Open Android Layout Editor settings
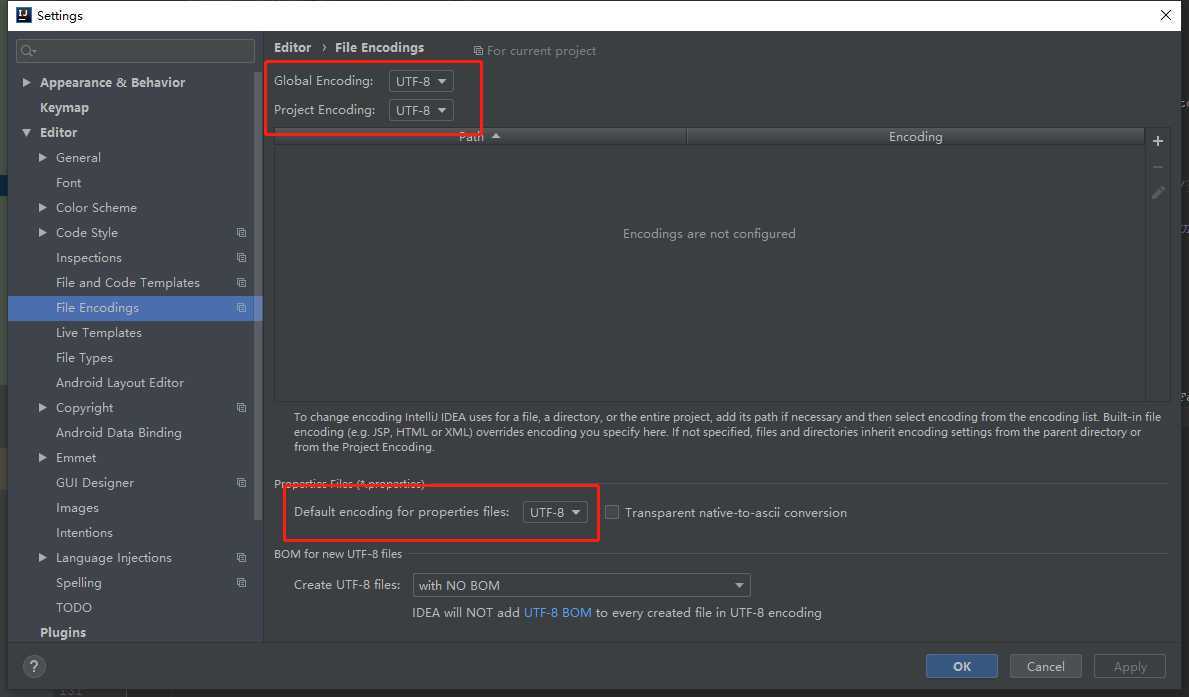This screenshot has height=697, width=1189. pyautogui.click(x=120, y=383)
